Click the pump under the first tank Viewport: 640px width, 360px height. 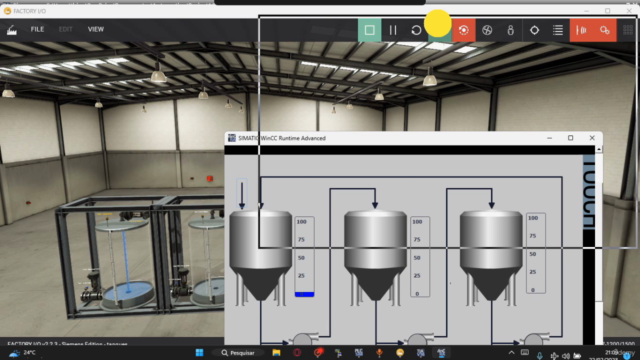303,339
